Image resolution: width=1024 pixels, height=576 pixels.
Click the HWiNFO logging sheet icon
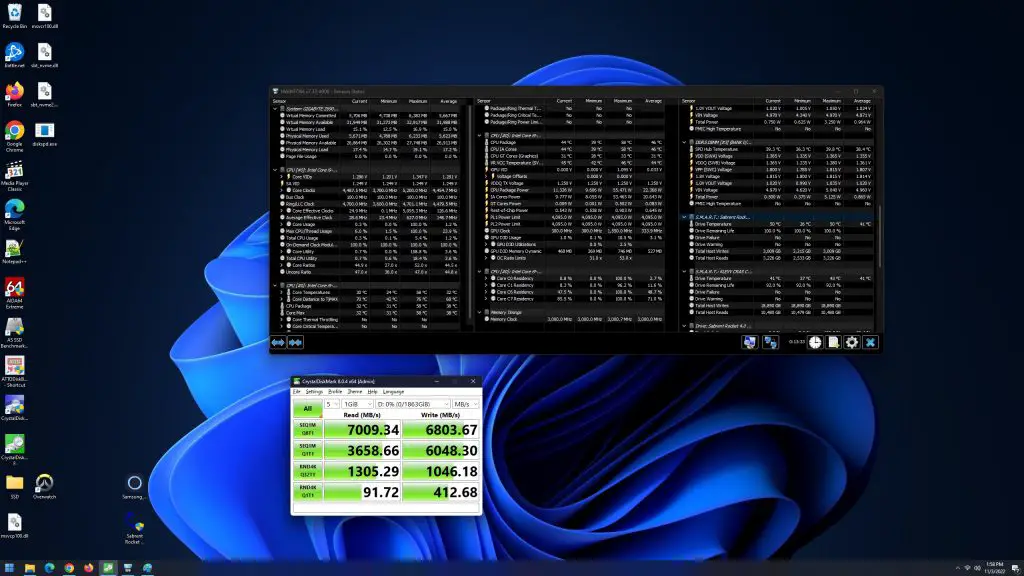pos(833,342)
